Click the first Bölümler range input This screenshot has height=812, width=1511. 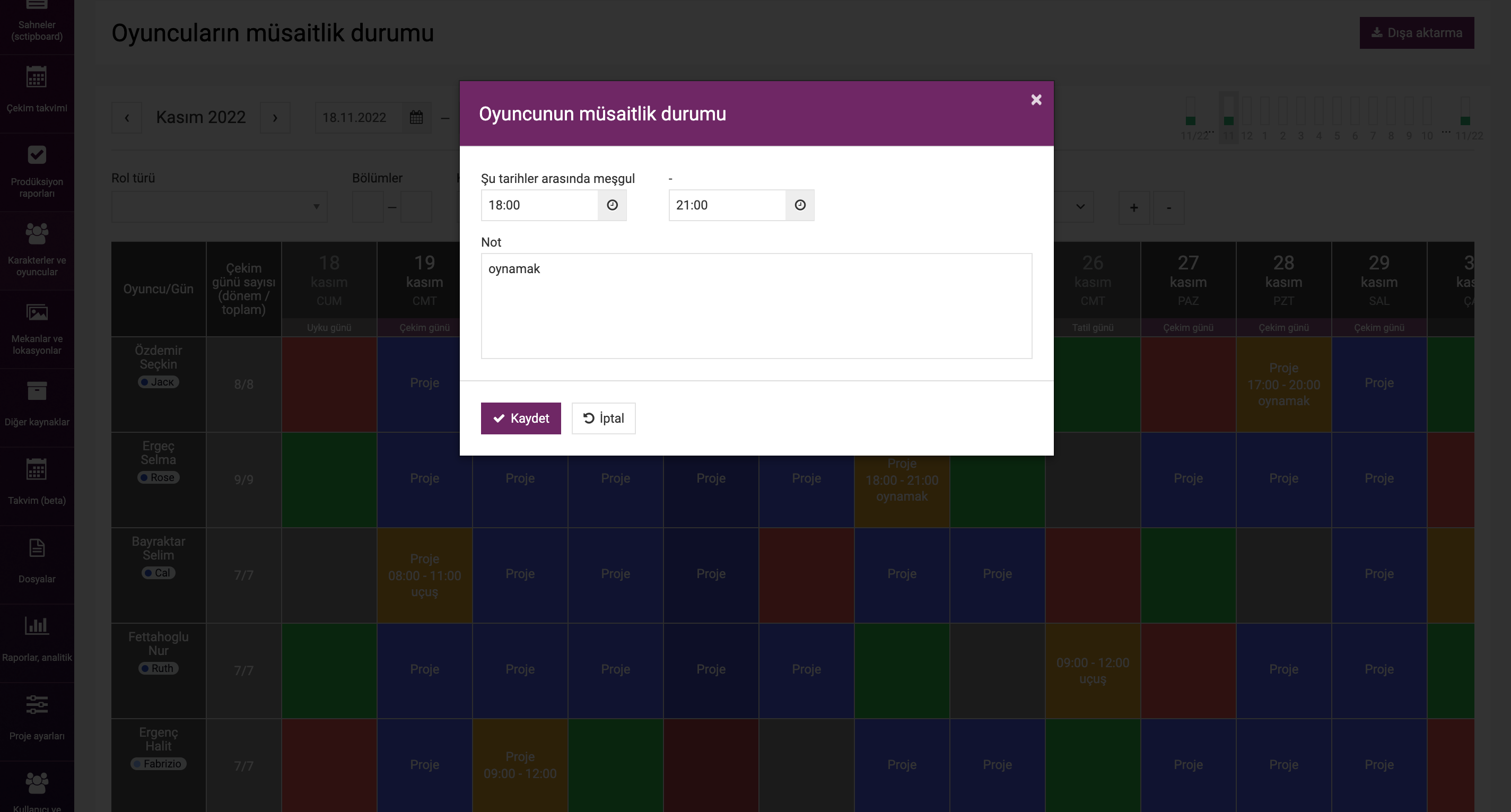(368, 206)
